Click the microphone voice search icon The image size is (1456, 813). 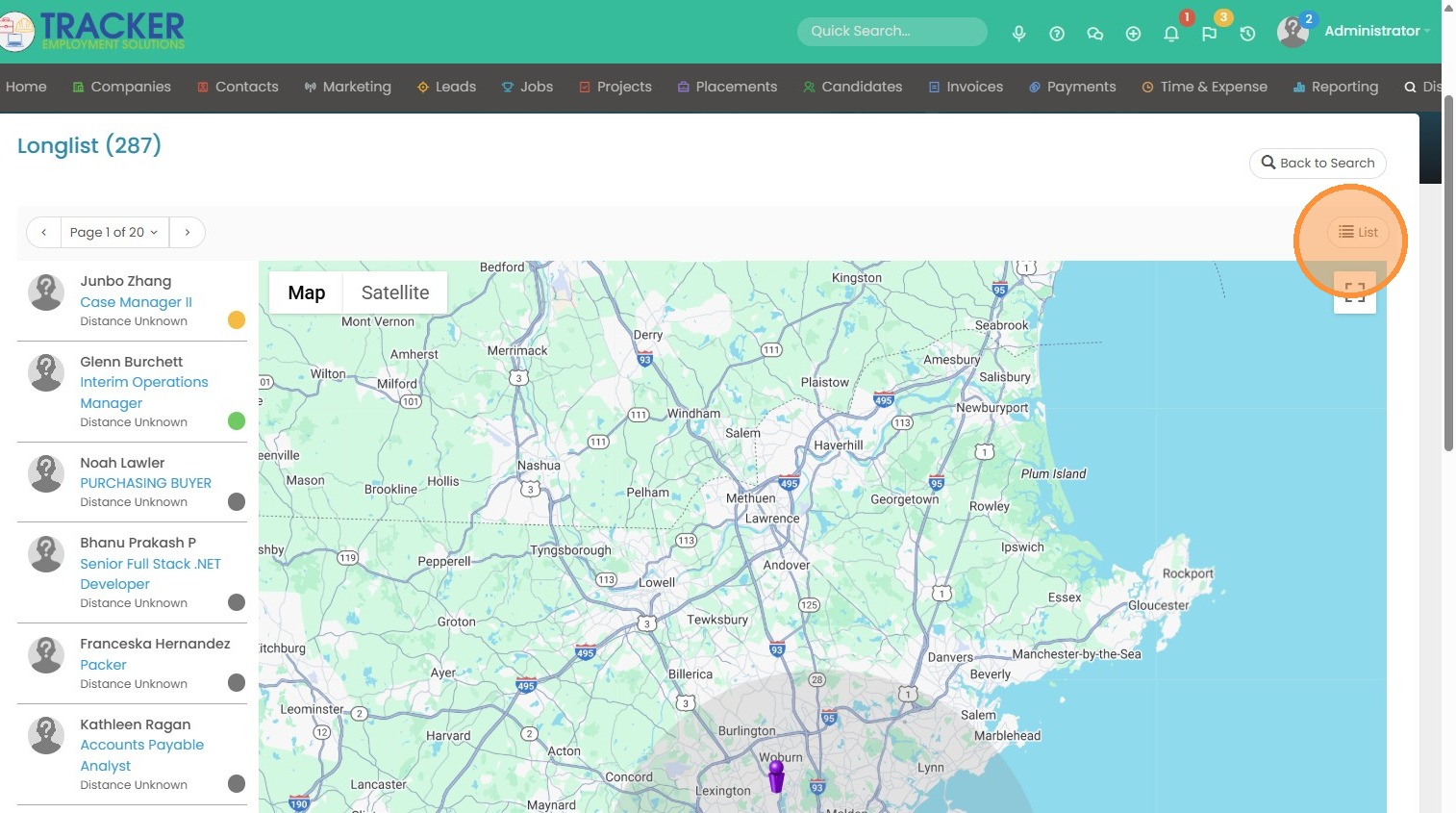coord(1018,34)
